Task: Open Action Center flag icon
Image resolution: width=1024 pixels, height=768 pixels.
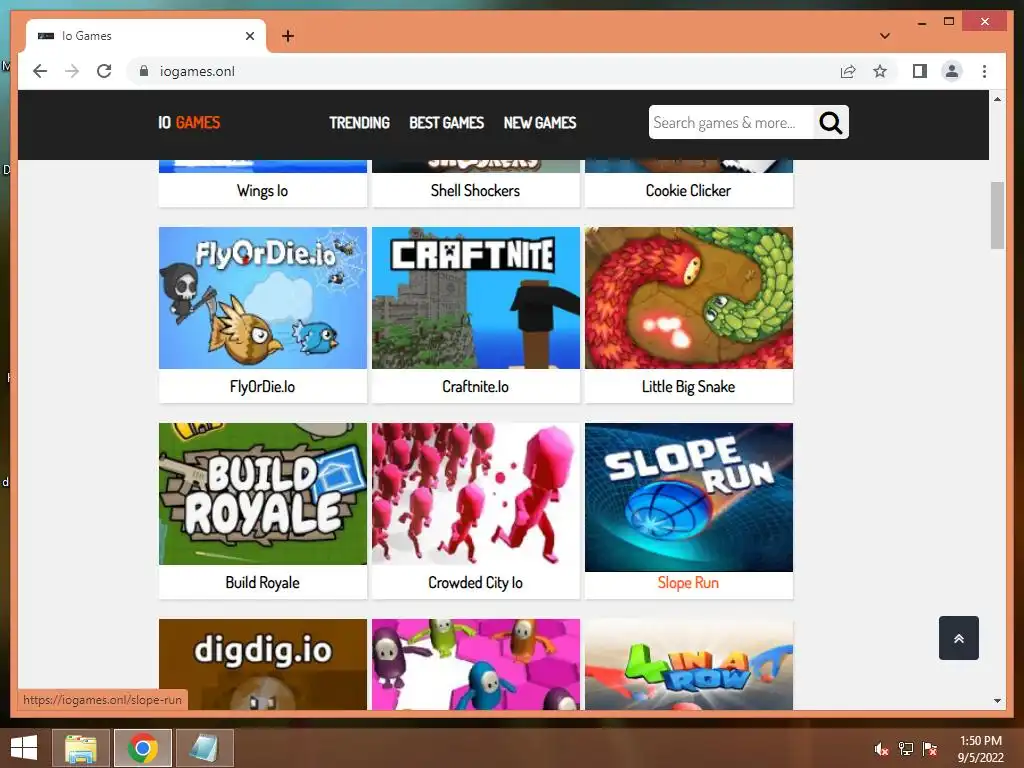Action: pos(930,749)
